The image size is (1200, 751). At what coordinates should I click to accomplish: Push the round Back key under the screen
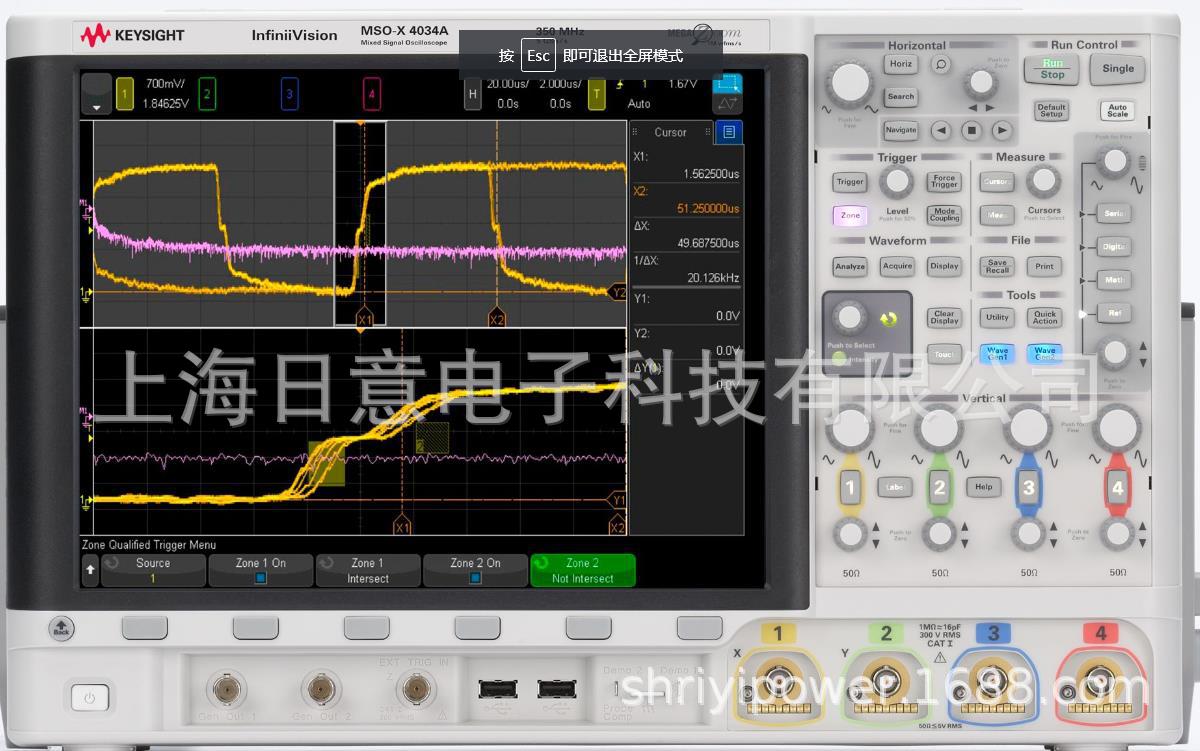point(62,628)
